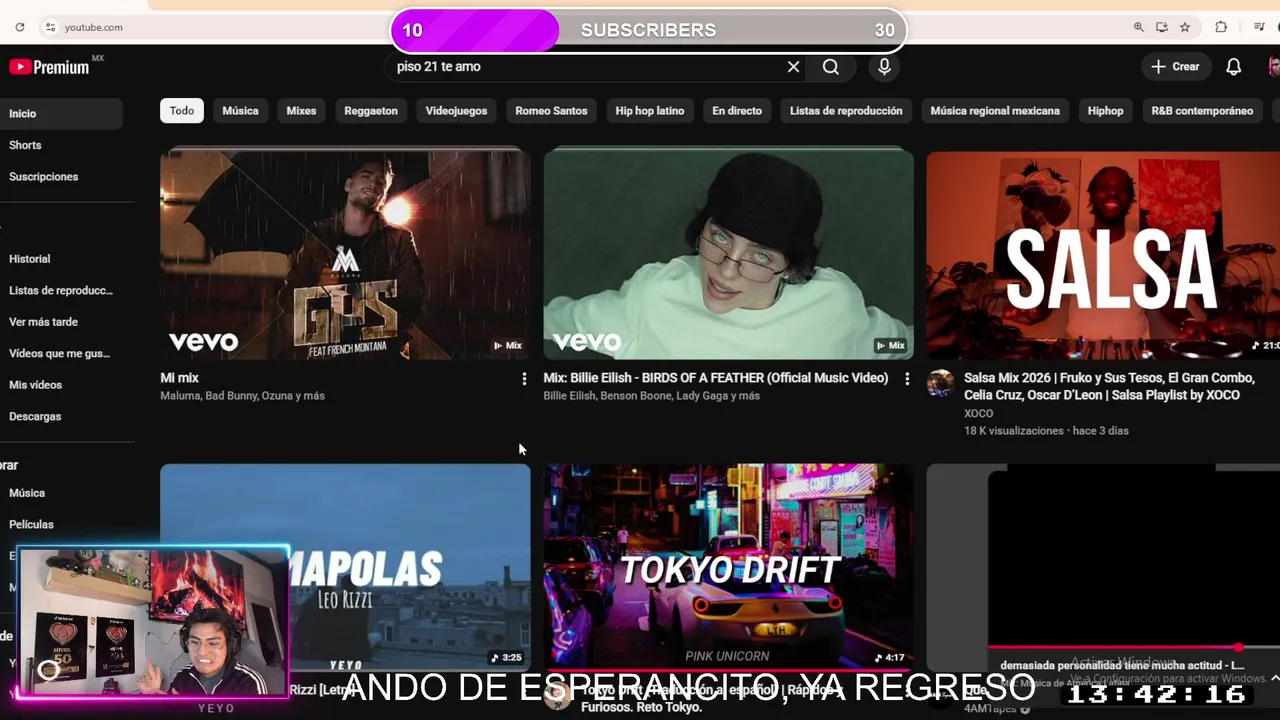Open Vídeos que me gustan in sidebar
The image size is (1280, 720).
[61, 353]
